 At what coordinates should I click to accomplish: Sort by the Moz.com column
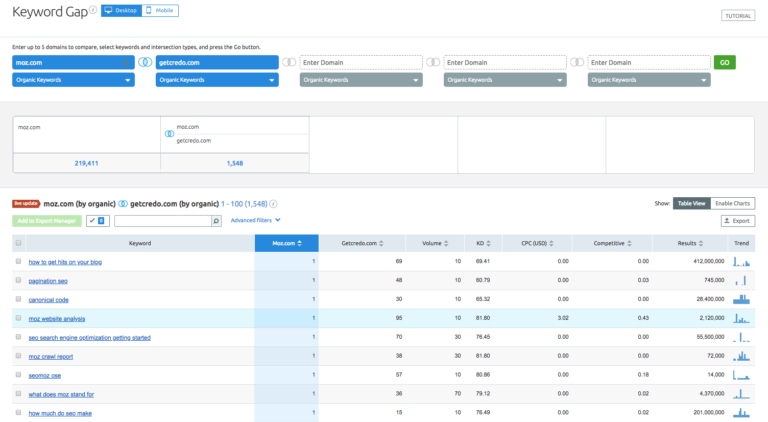pos(287,243)
